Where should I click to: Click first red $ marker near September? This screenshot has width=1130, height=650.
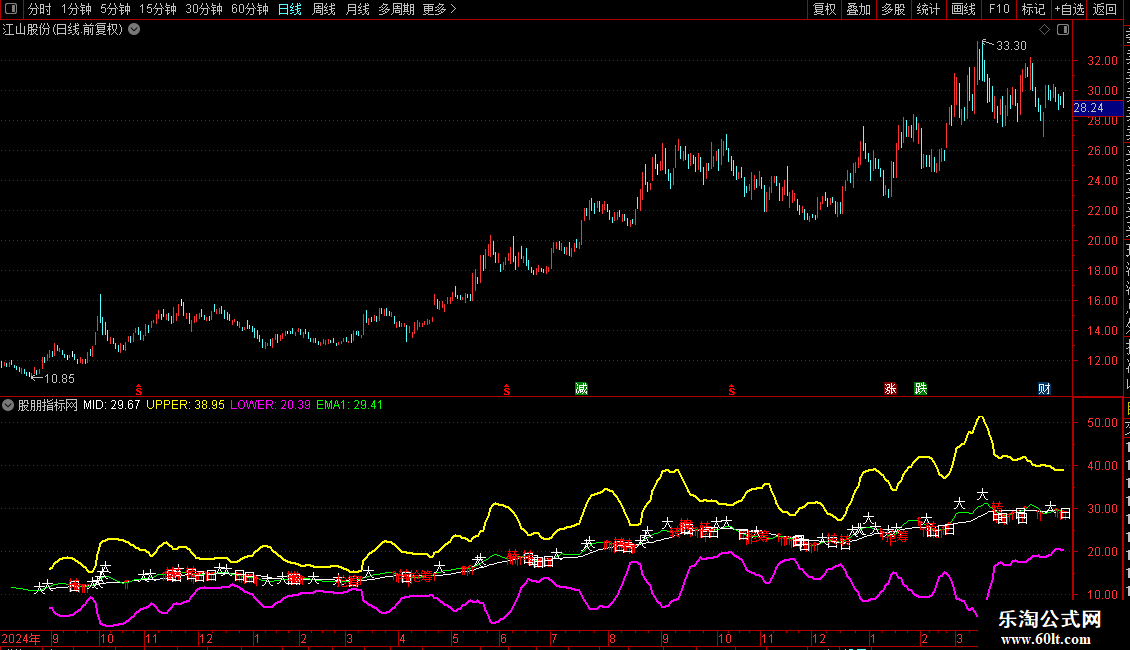pyautogui.click(x=139, y=390)
